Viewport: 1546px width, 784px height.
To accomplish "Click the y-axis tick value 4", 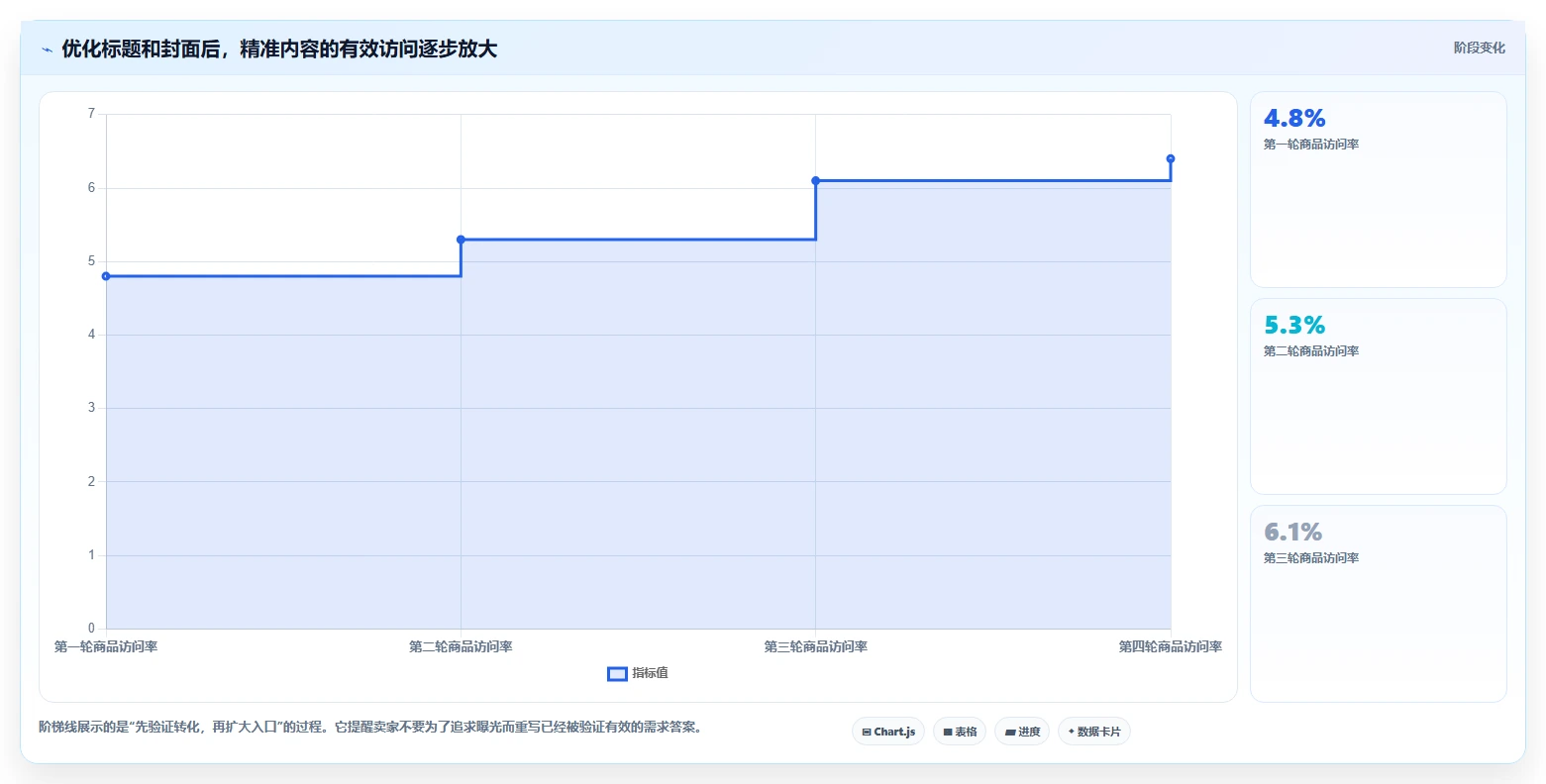I will [x=91, y=335].
